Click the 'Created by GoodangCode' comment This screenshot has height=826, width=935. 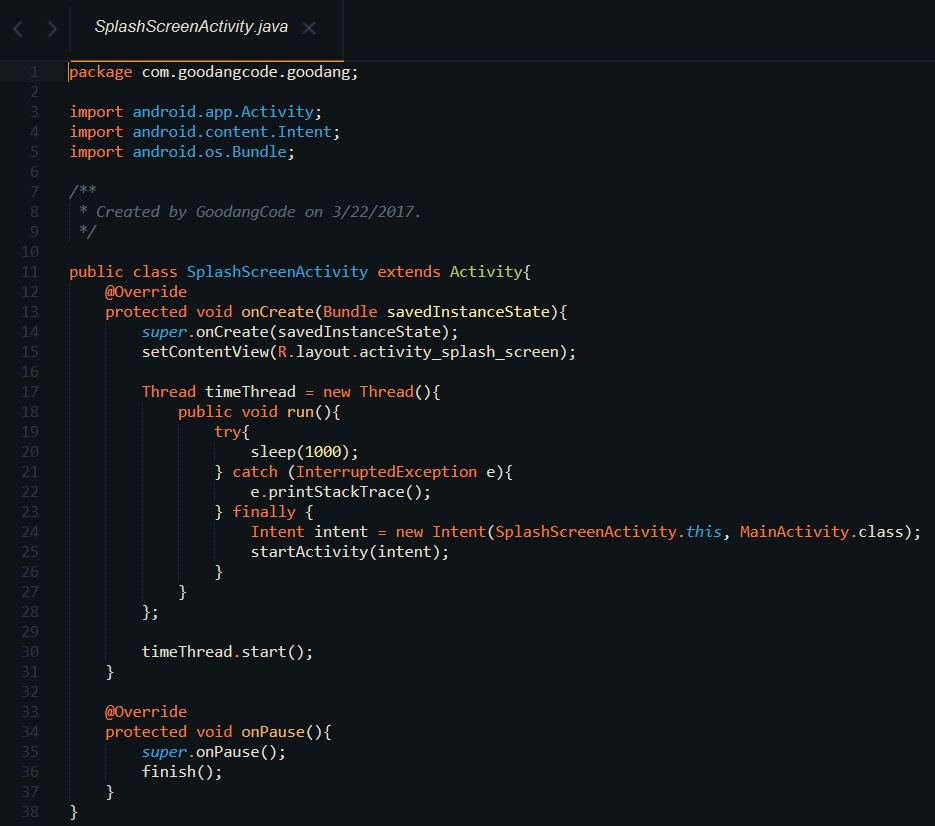click(196, 212)
